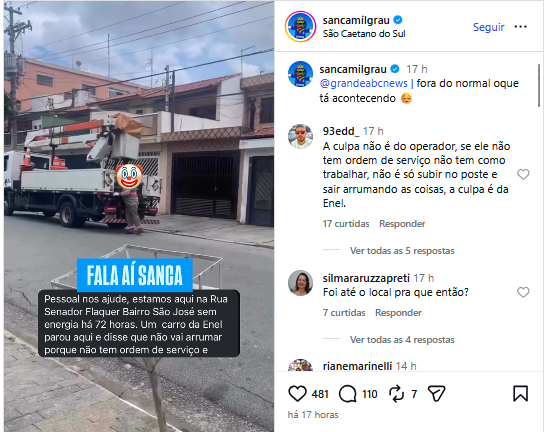Like the comment by 93edd_

click(523, 174)
